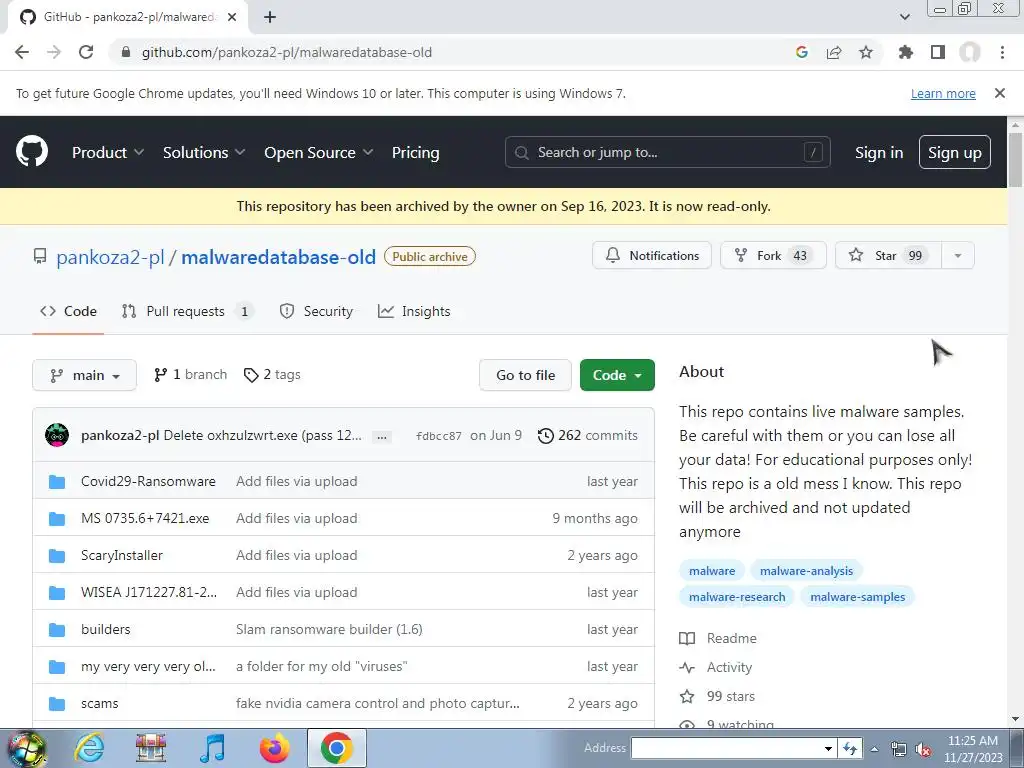1024x768 pixels.
Task: Open Windows Start button
Action: (26, 748)
